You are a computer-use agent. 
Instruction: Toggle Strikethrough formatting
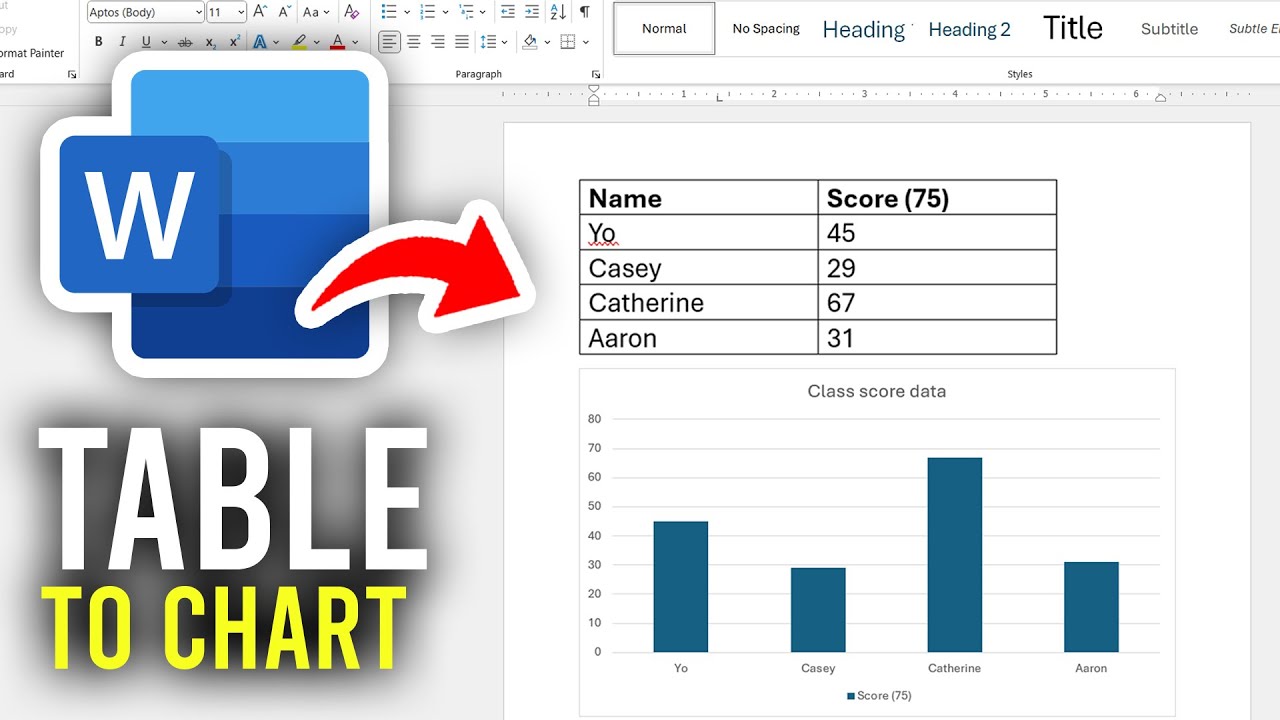[185, 42]
